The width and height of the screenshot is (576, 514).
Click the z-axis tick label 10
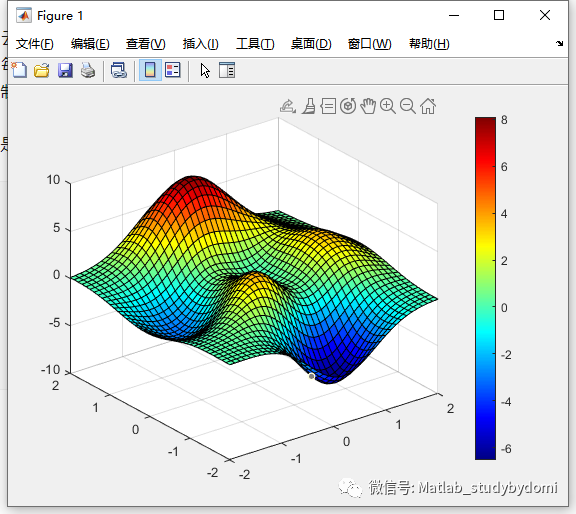(x=53, y=180)
